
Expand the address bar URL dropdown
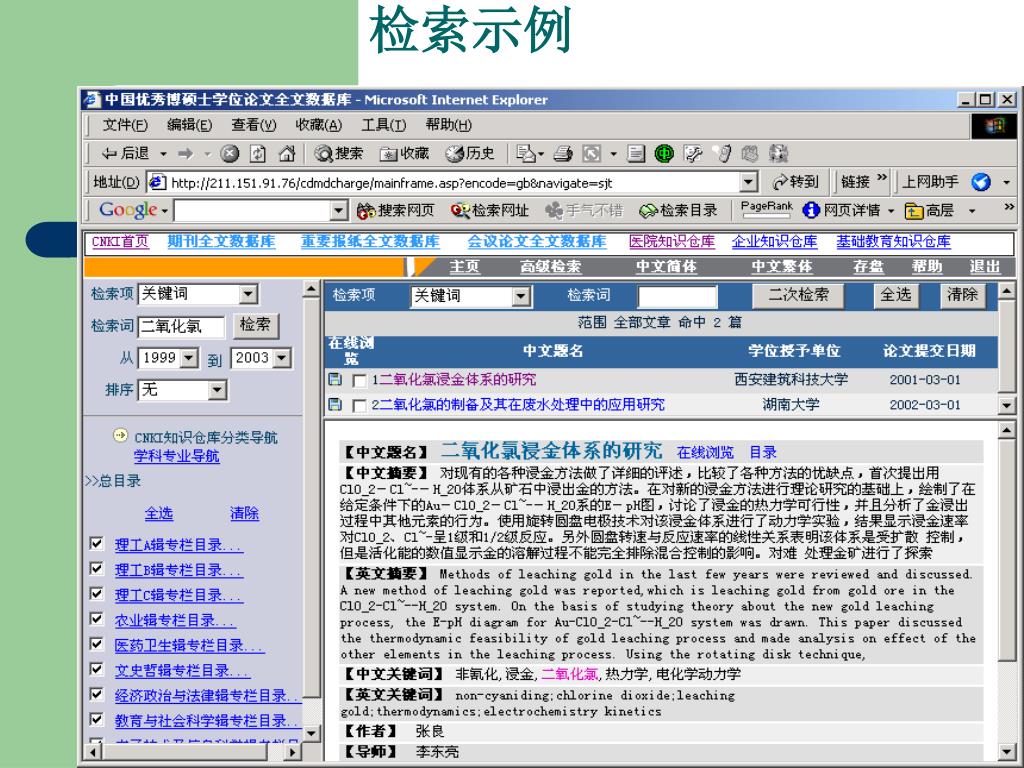coord(748,182)
